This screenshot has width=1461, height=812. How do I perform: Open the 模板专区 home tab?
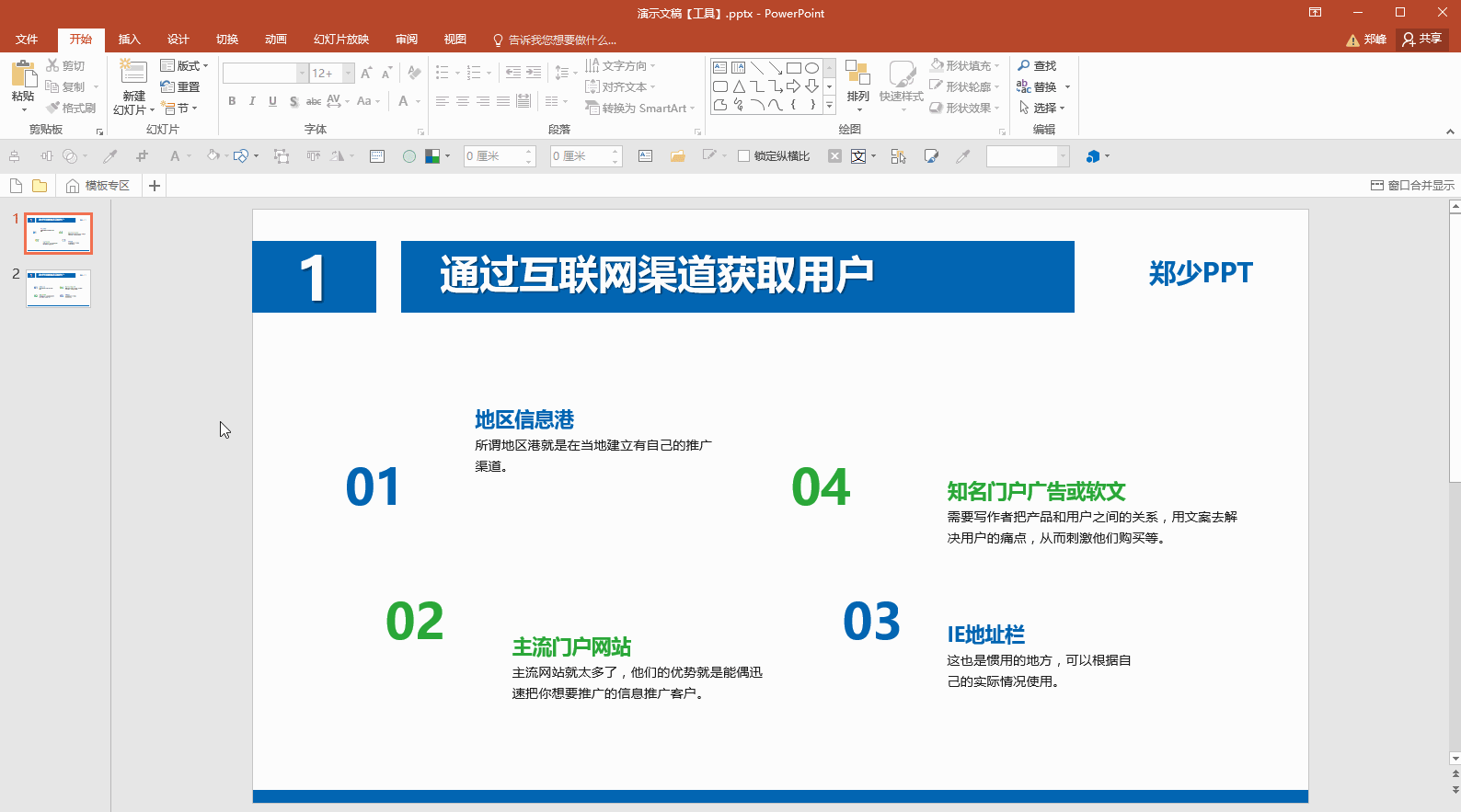click(x=98, y=186)
